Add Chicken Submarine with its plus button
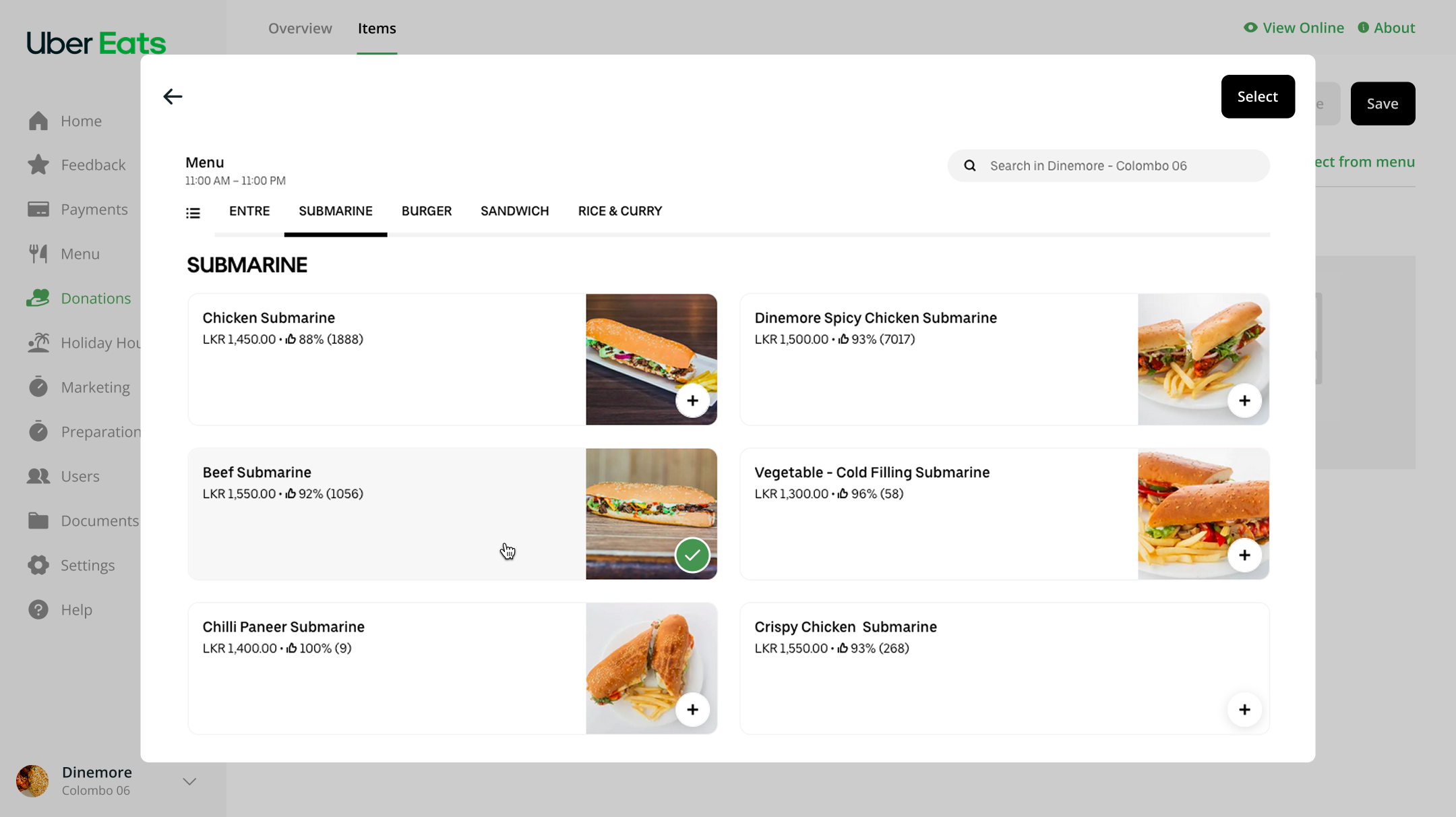The height and width of the screenshot is (817, 1456). (692, 400)
